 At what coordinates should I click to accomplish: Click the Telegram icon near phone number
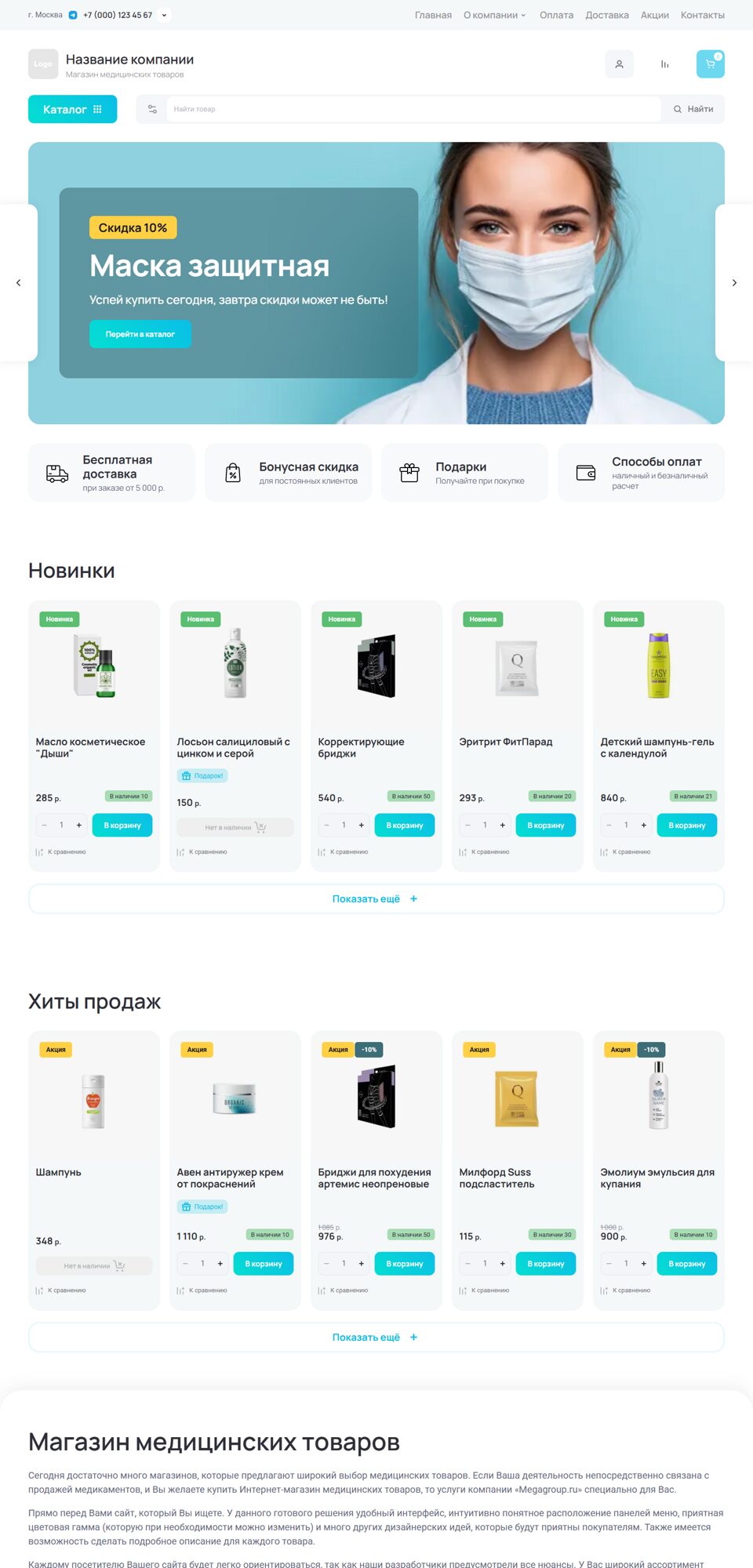point(73,15)
